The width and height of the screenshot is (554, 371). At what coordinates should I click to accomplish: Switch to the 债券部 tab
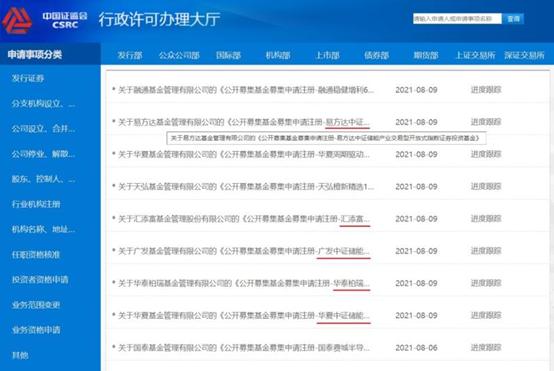pyautogui.click(x=377, y=55)
